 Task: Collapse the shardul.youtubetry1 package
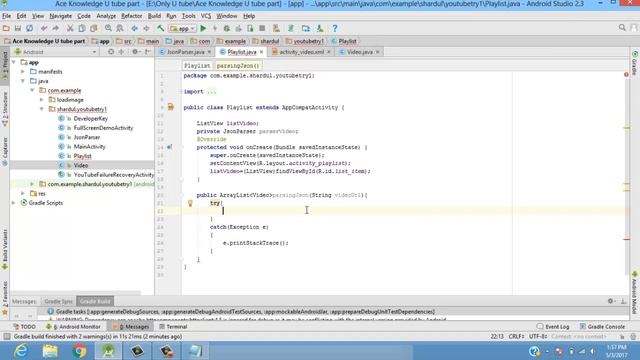coord(42,109)
